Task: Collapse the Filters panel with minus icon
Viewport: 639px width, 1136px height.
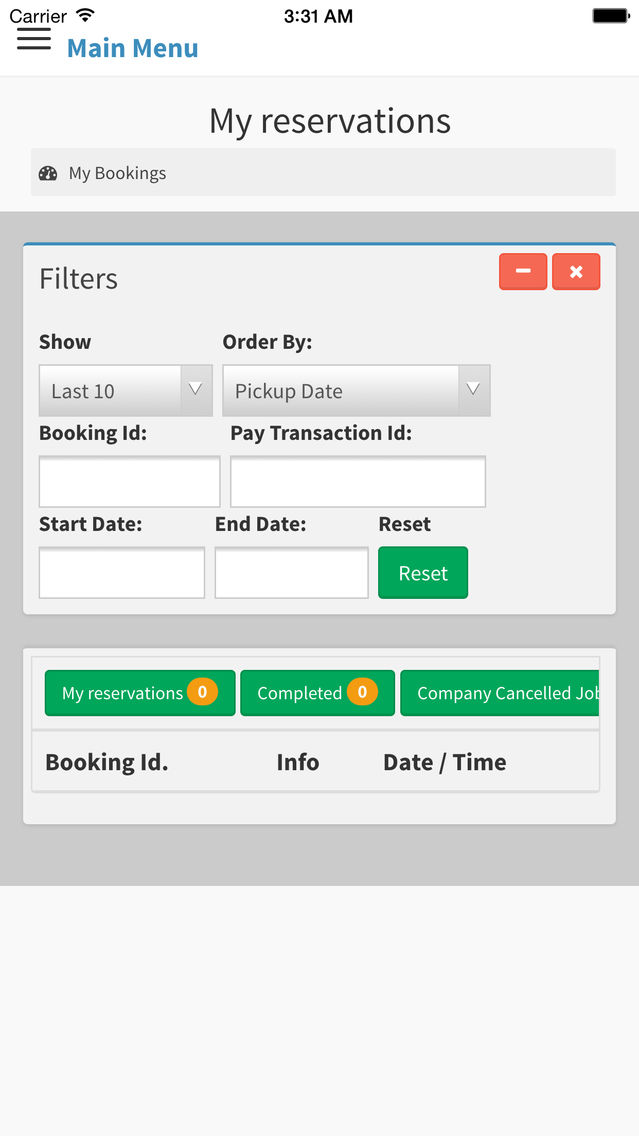Action: click(x=522, y=271)
